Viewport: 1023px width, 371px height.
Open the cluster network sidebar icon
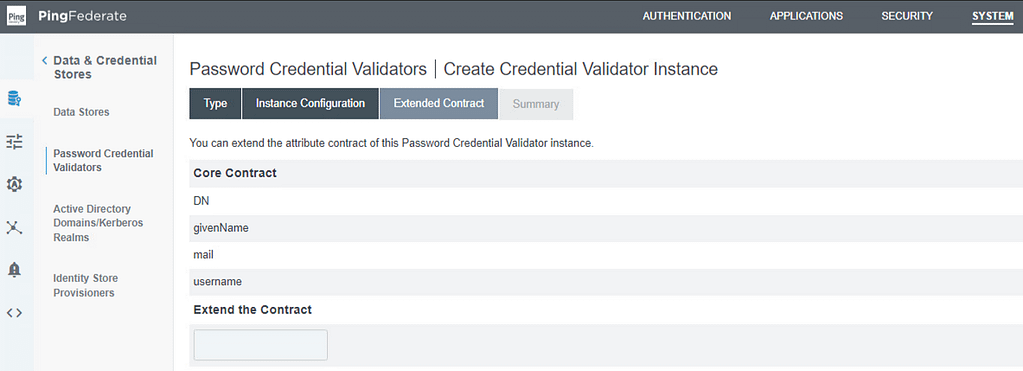pyautogui.click(x=14, y=228)
